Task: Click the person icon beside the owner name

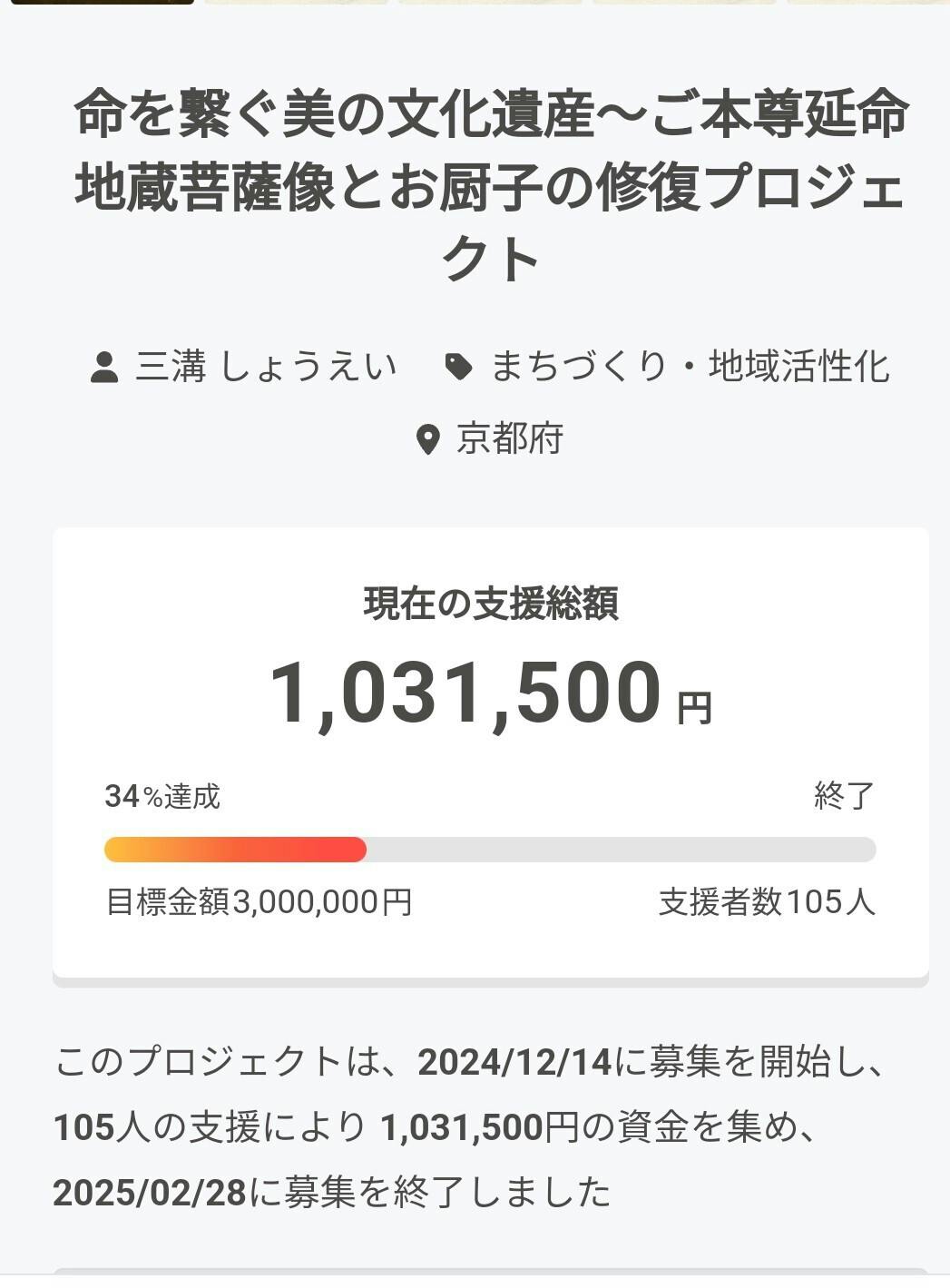Action: pyautogui.click(x=104, y=368)
